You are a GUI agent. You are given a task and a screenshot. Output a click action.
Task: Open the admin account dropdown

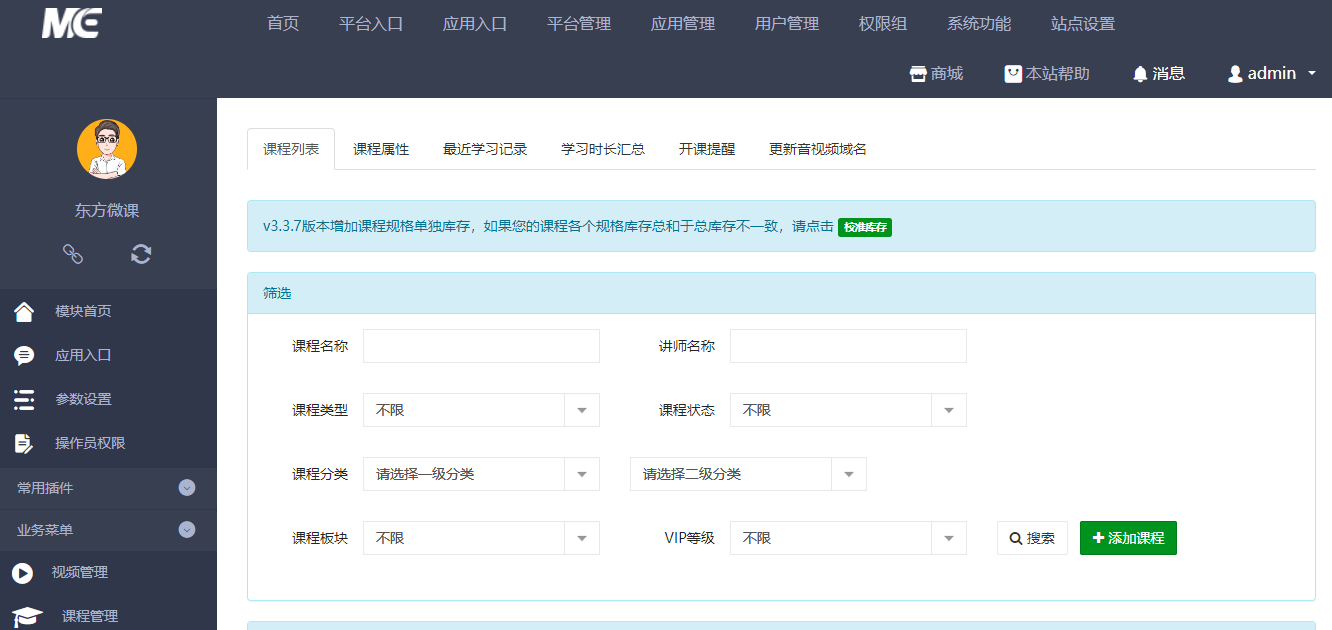point(1270,73)
